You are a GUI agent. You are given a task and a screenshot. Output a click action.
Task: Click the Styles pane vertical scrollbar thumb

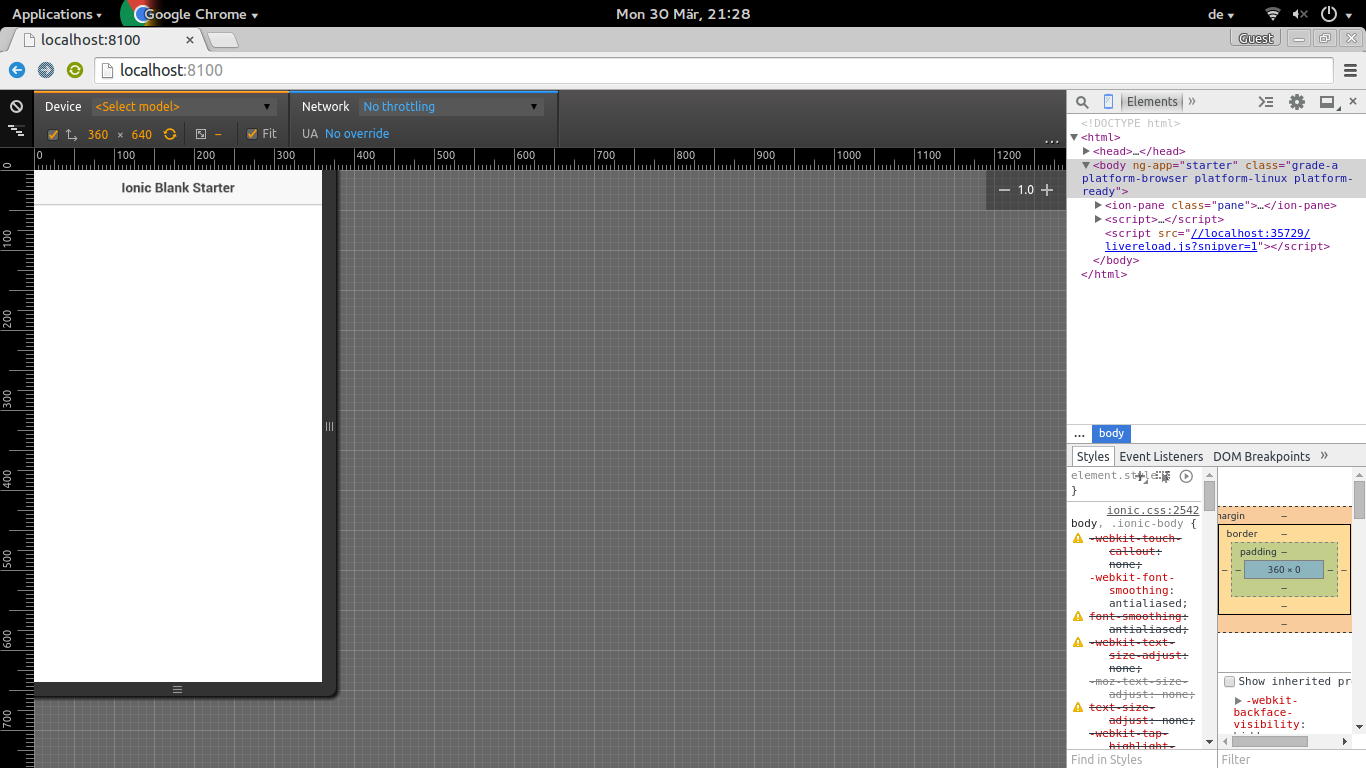click(1209, 496)
